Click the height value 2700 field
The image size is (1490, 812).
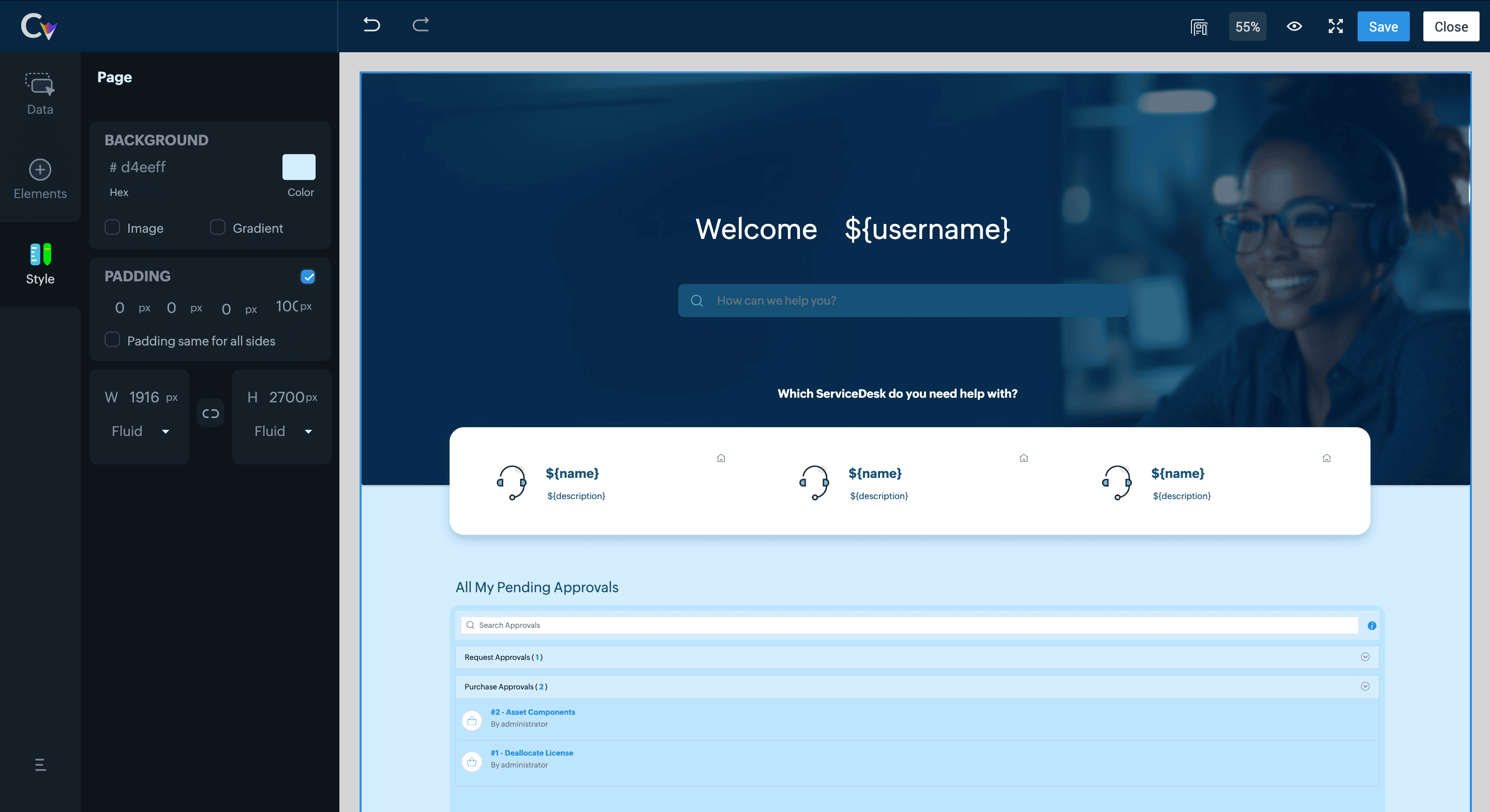[x=286, y=397]
